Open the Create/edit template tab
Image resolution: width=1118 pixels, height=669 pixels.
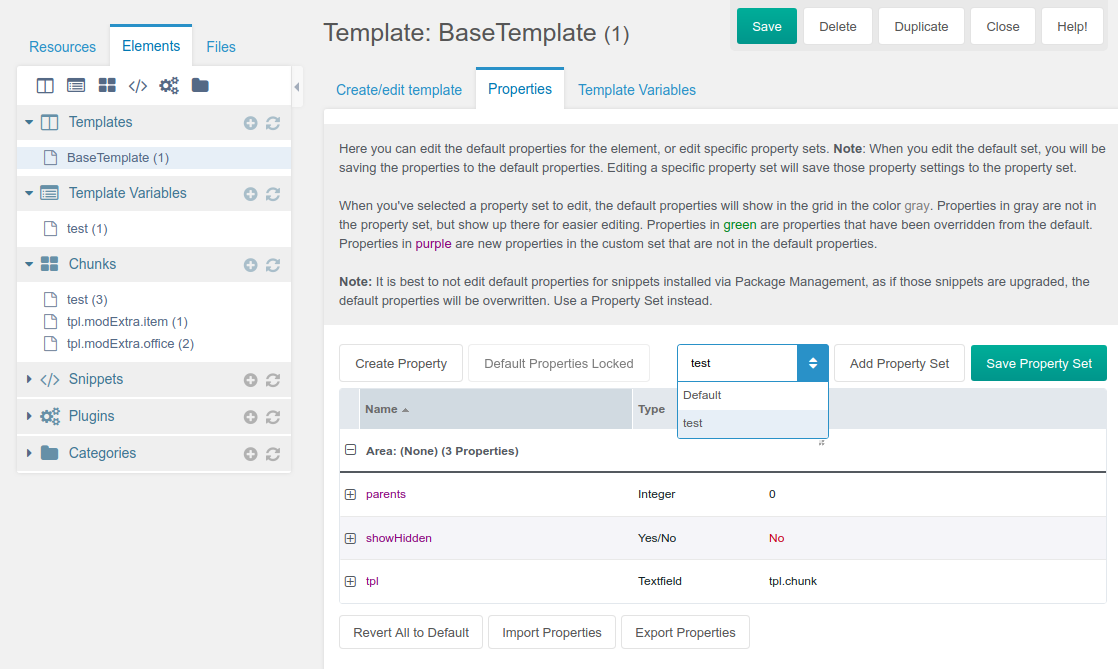click(x=399, y=90)
